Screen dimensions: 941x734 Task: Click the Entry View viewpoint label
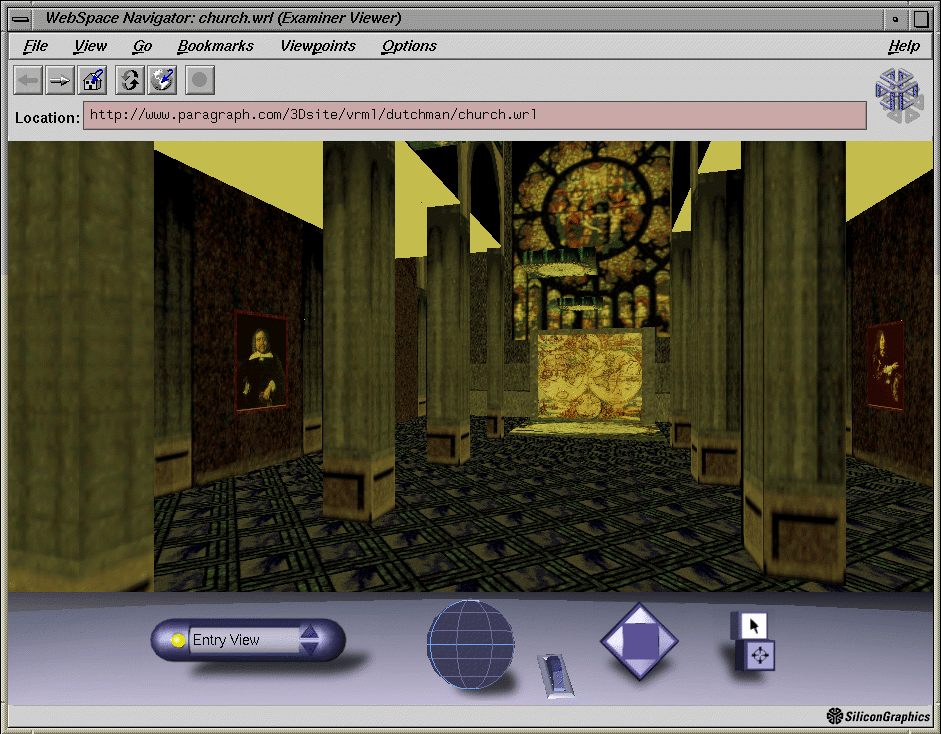[x=226, y=640]
